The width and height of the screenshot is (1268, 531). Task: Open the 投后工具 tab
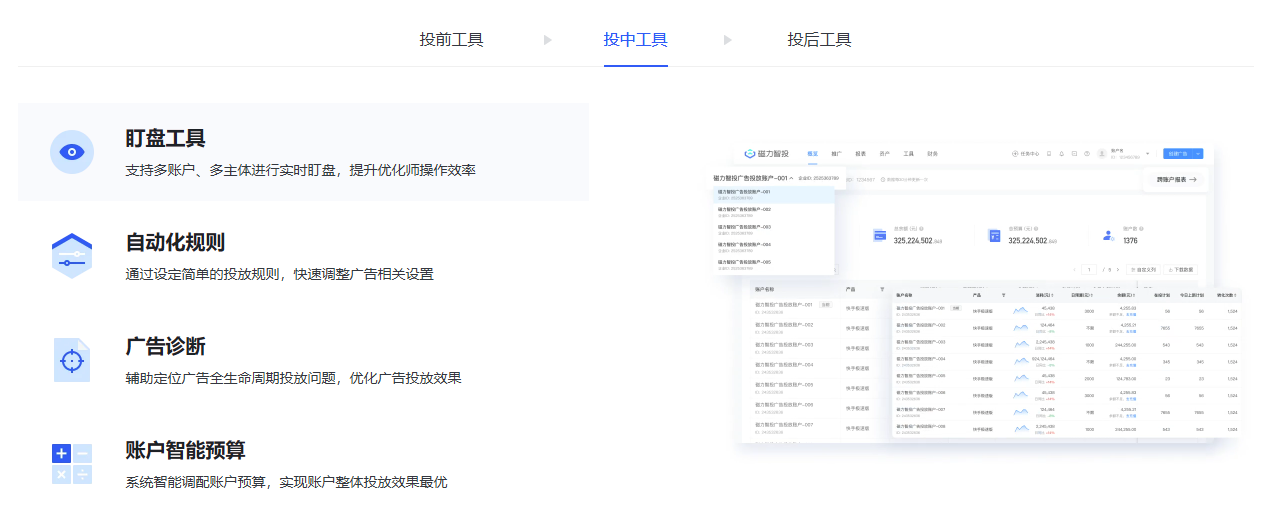click(x=819, y=40)
